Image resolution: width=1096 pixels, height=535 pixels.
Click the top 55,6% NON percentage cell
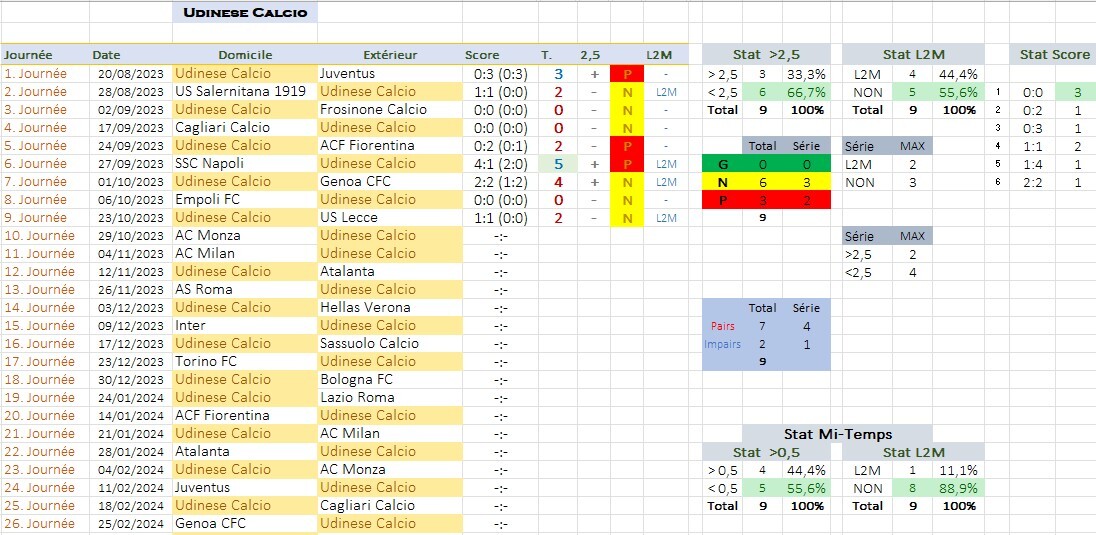tap(958, 92)
